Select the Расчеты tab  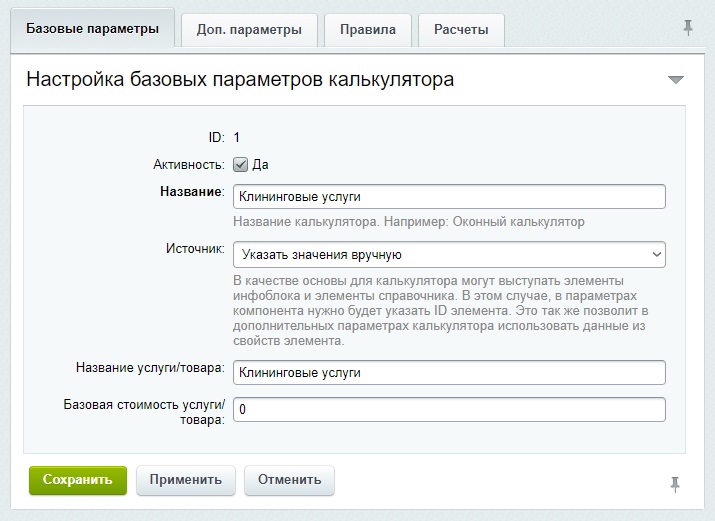pyautogui.click(x=461, y=30)
